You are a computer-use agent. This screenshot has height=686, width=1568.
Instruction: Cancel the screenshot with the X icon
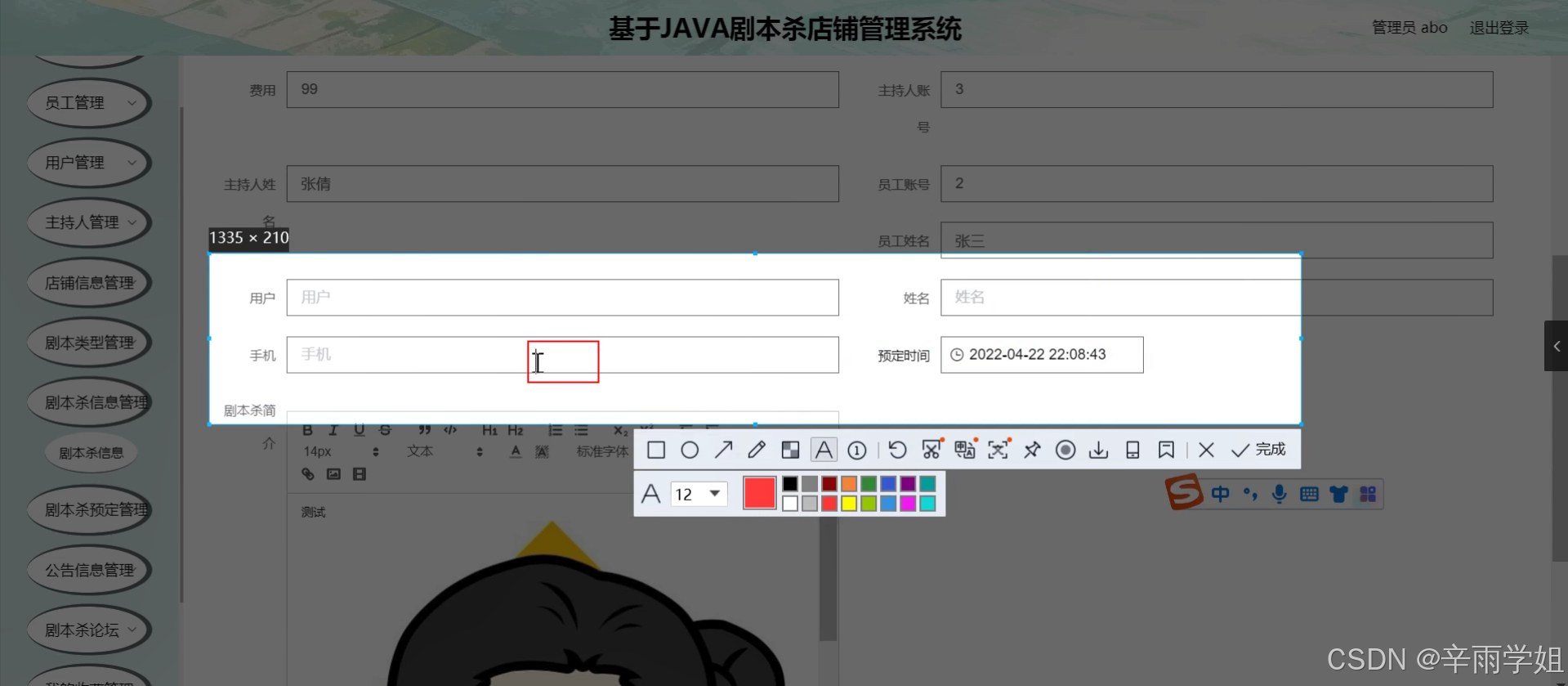(x=1206, y=450)
